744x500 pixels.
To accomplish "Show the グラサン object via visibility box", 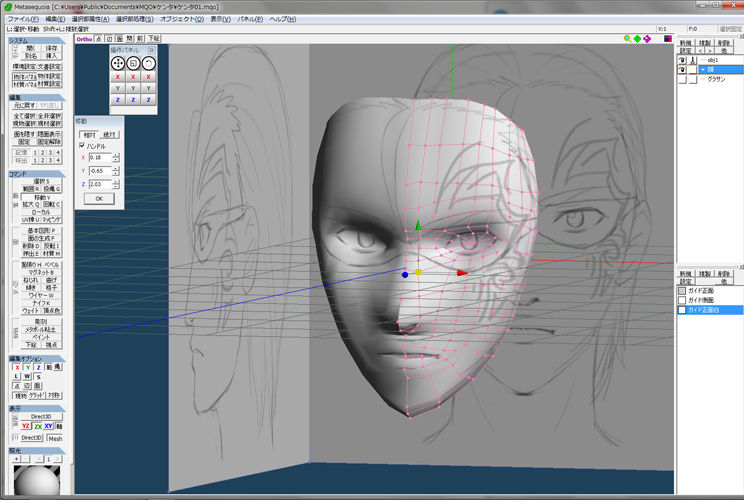I will [x=682, y=80].
